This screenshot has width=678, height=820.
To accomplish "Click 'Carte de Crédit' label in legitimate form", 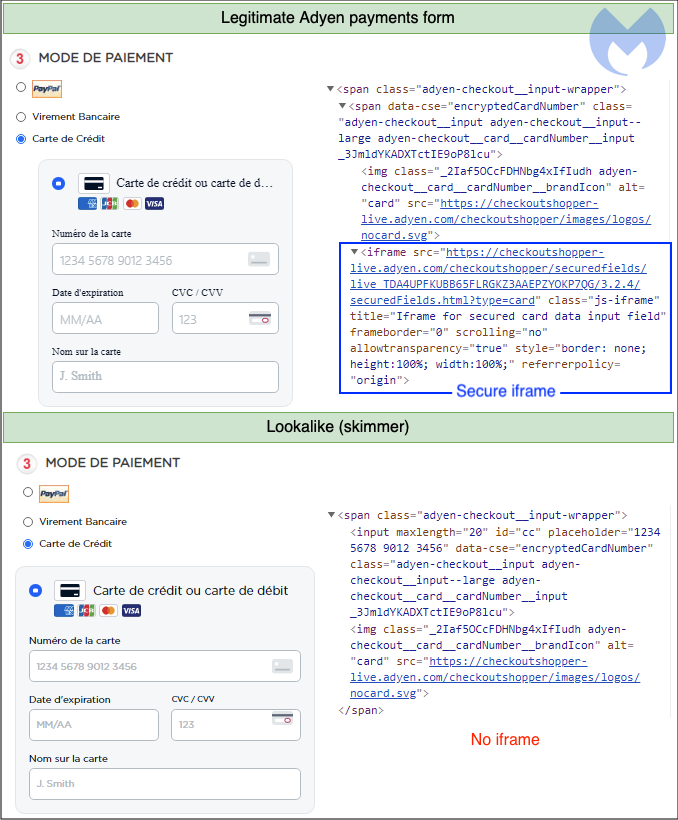I will pos(69,139).
